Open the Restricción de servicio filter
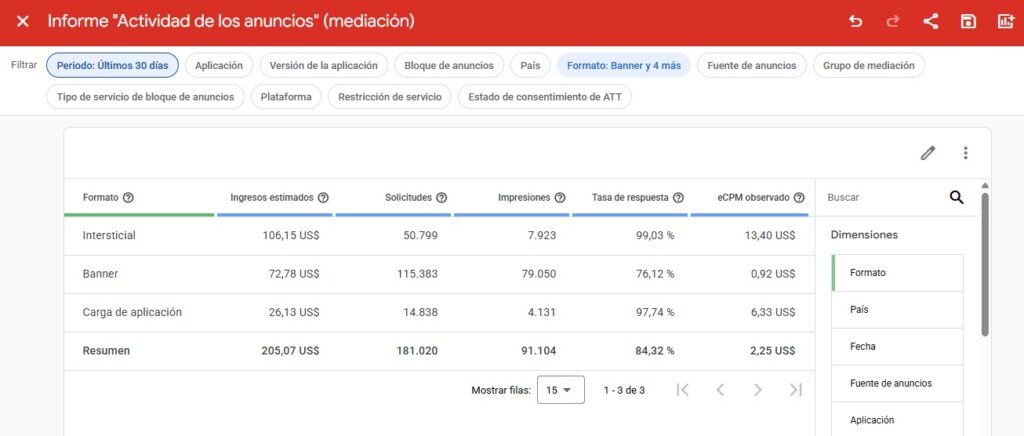 [389, 97]
